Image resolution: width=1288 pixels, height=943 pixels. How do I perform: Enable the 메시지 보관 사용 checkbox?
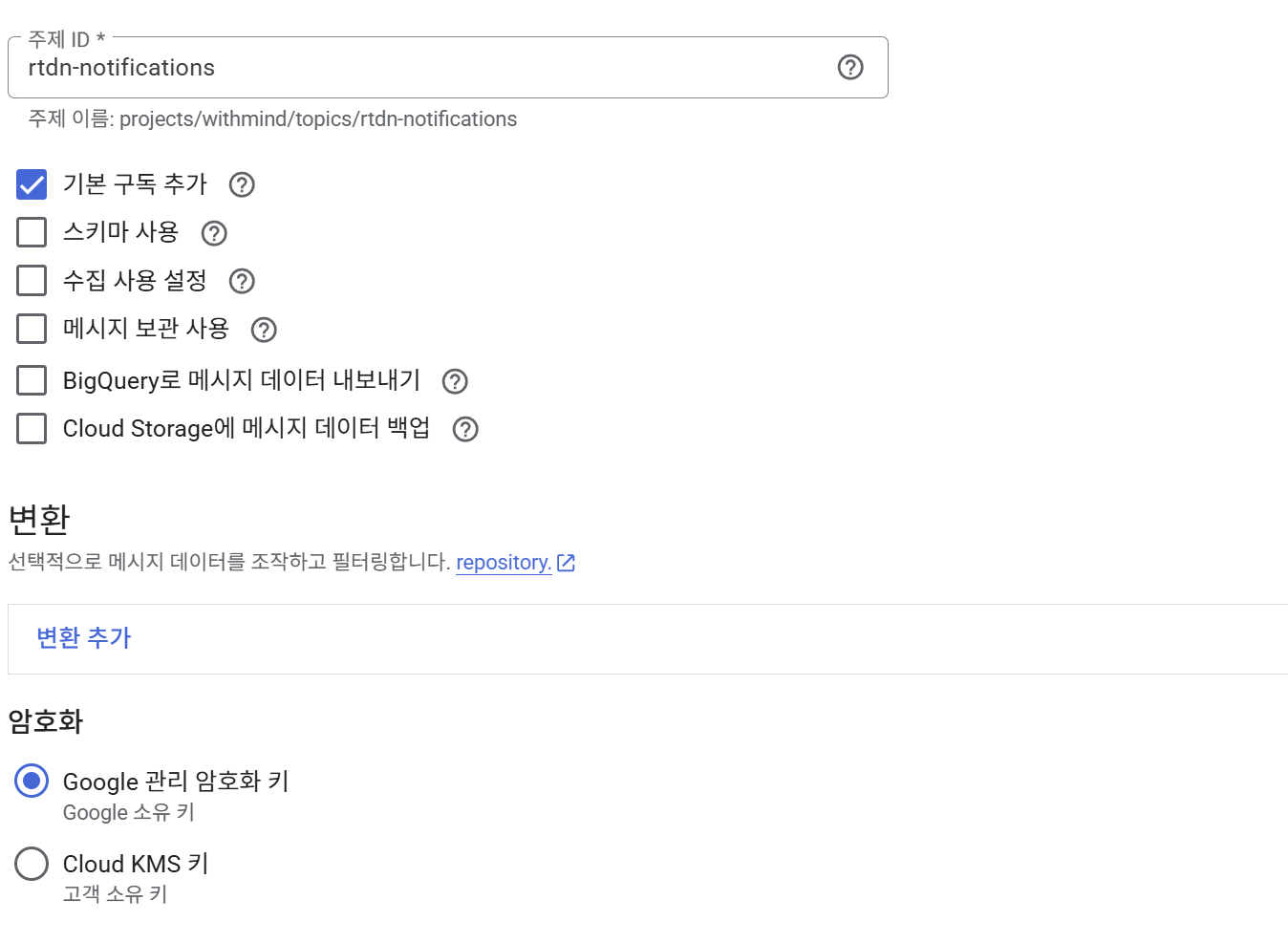coord(32,329)
